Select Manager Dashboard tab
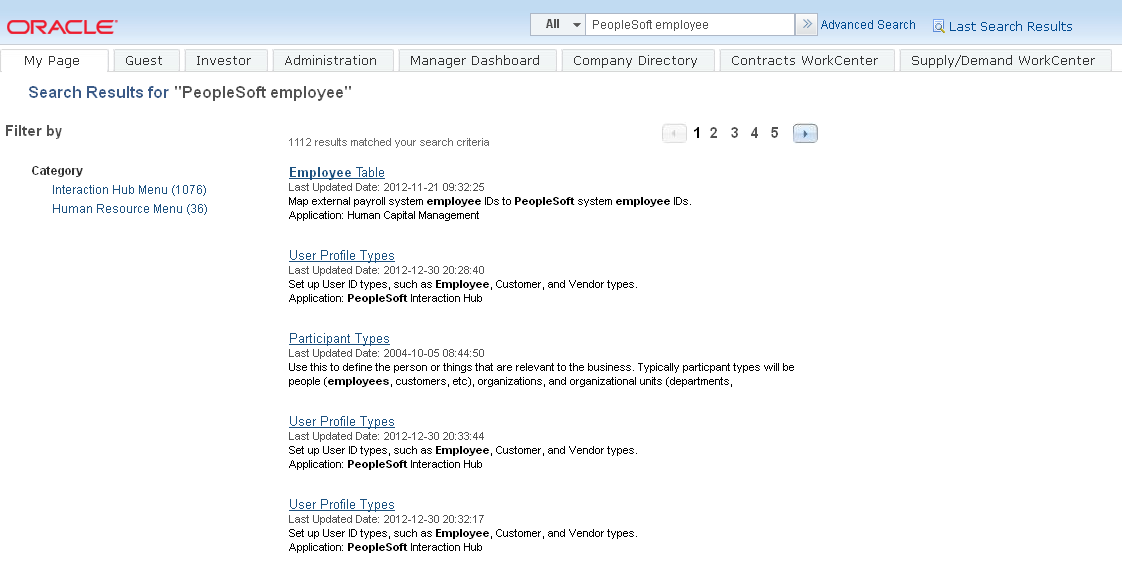1122x563 pixels. coord(475,61)
